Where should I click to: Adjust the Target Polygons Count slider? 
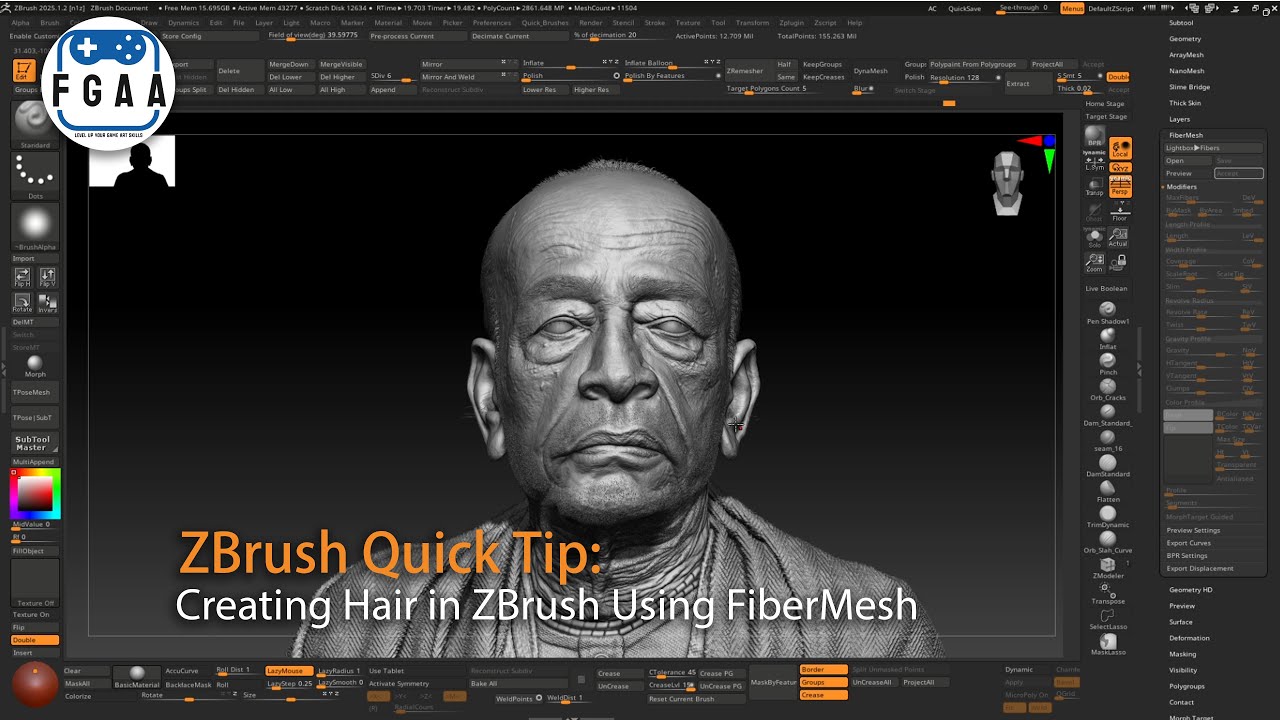(776, 89)
